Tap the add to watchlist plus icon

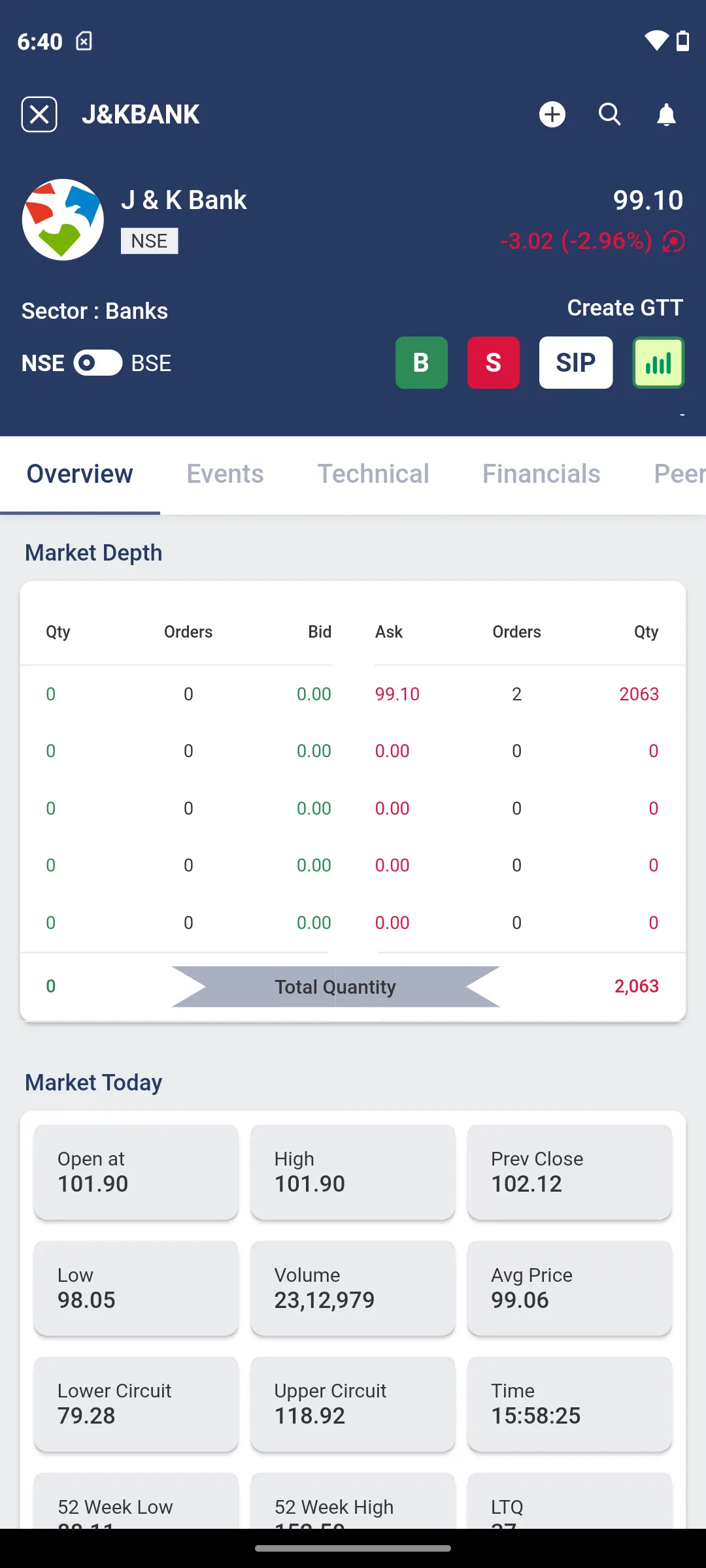[552, 114]
